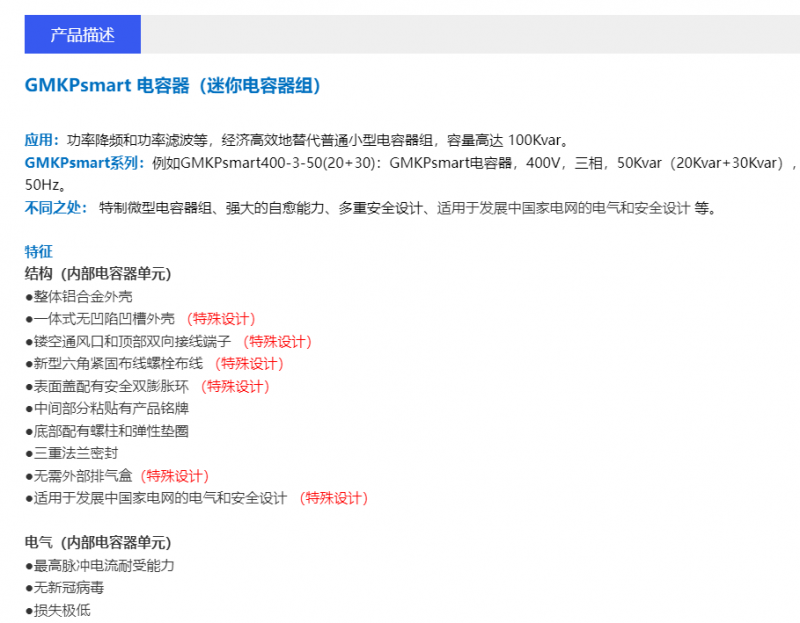The height and width of the screenshot is (623, 800).
Task: Open the 产品描述 tab
Action: click(83, 34)
